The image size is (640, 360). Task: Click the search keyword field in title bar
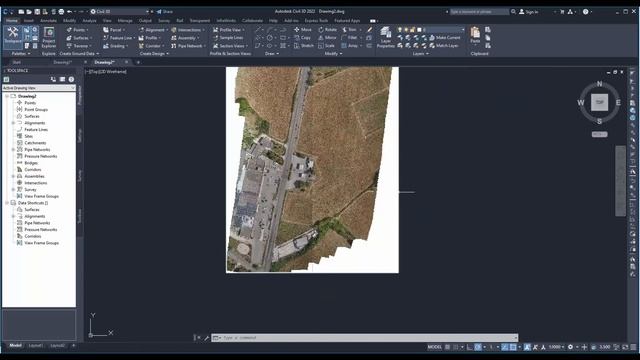click(479, 12)
